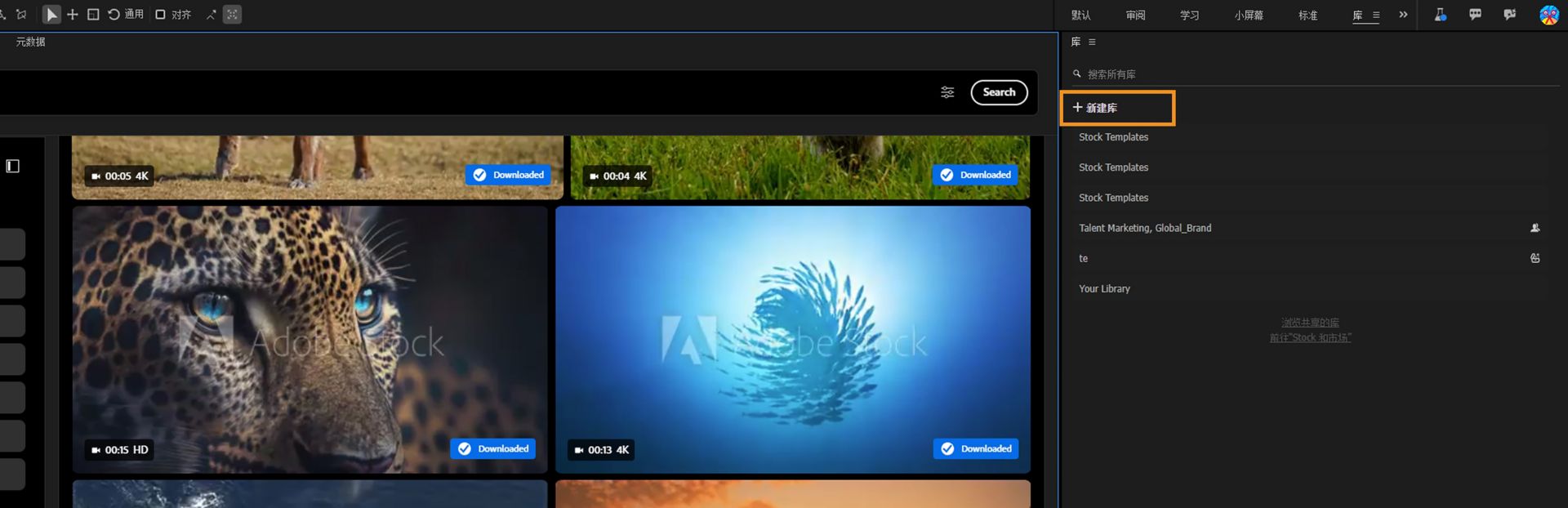Click the plus-shaped tool icon in toolbar
Image resolution: width=1568 pixels, height=508 pixels.
coord(73,15)
